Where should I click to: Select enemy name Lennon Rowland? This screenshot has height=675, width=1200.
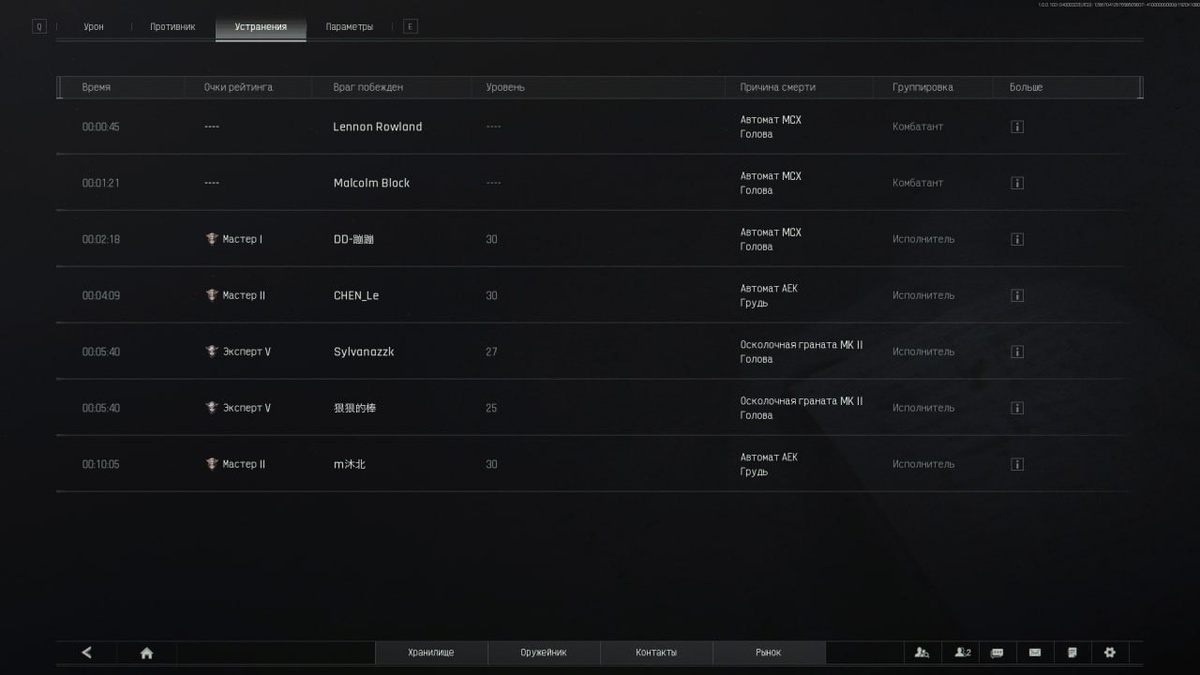point(378,127)
